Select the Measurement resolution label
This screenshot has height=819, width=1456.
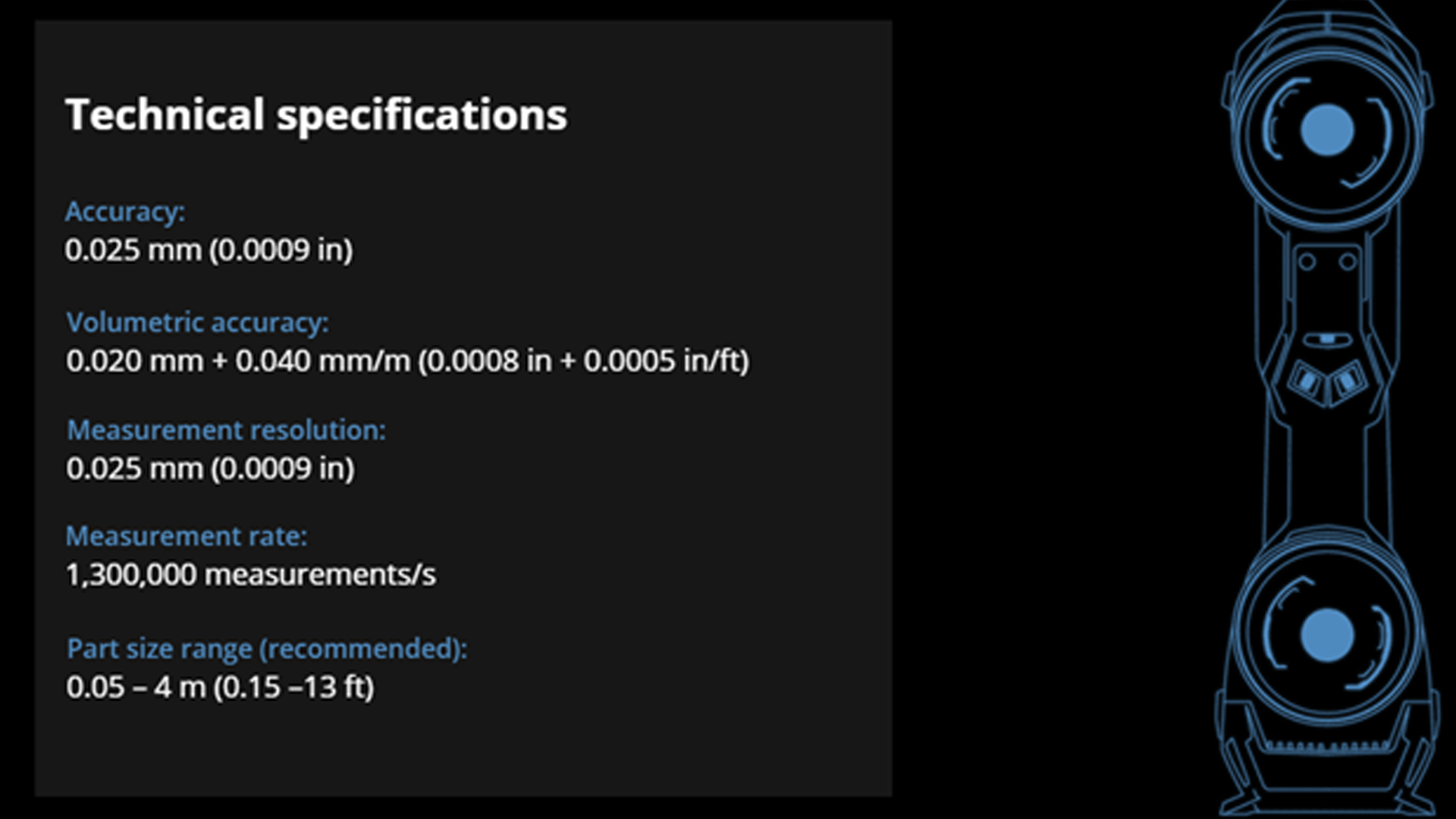[x=227, y=430]
